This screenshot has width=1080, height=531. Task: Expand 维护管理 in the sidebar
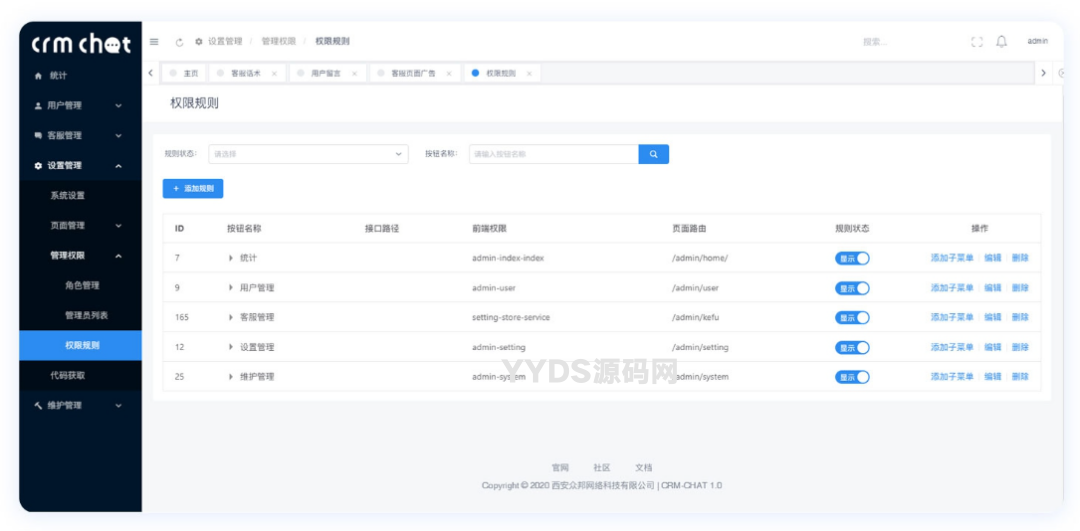point(80,405)
